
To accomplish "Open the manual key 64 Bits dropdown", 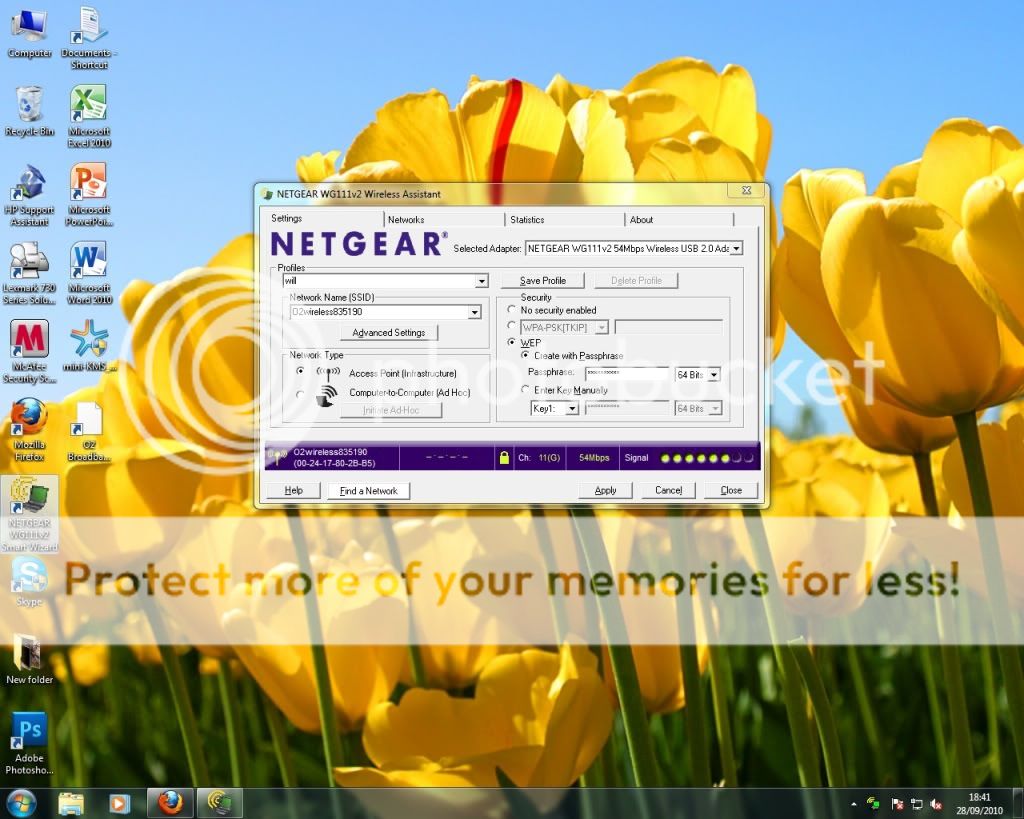I will tap(715, 409).
